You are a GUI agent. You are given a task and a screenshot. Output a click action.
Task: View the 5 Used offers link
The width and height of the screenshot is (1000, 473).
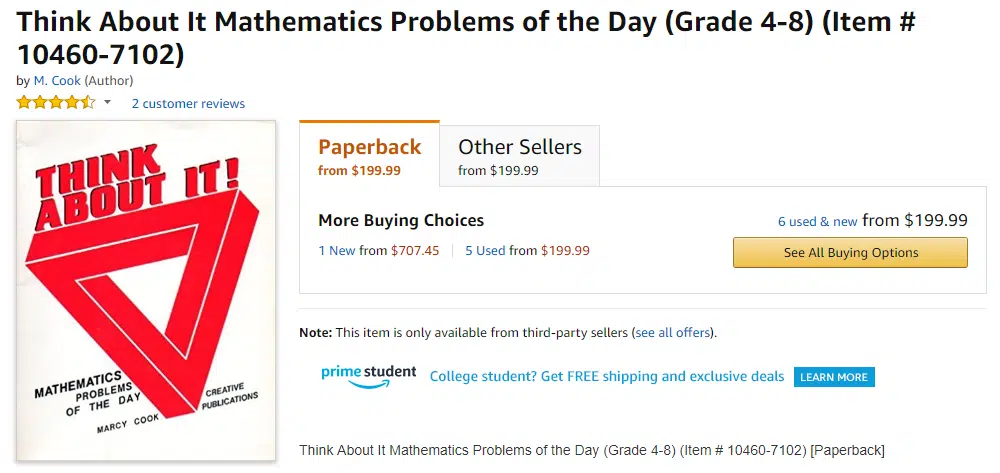[485, 251]
